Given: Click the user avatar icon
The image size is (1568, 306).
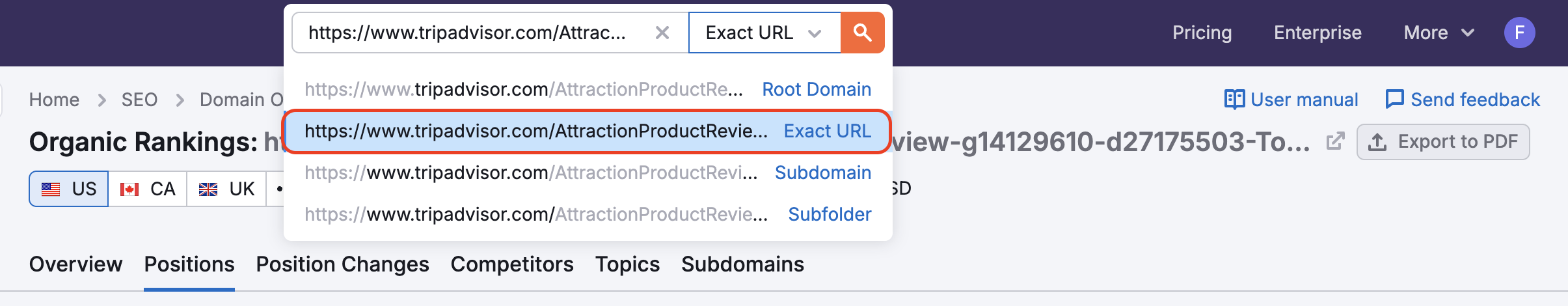Looking at the screenshot, I should (1519, 33).
